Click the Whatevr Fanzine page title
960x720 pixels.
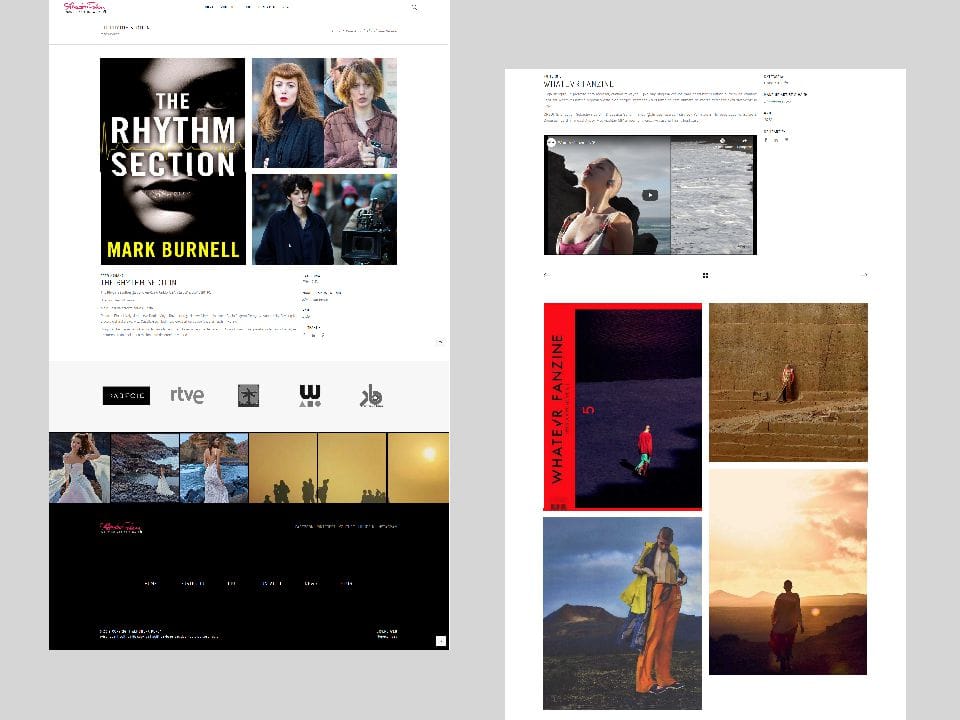pos(579,84)
